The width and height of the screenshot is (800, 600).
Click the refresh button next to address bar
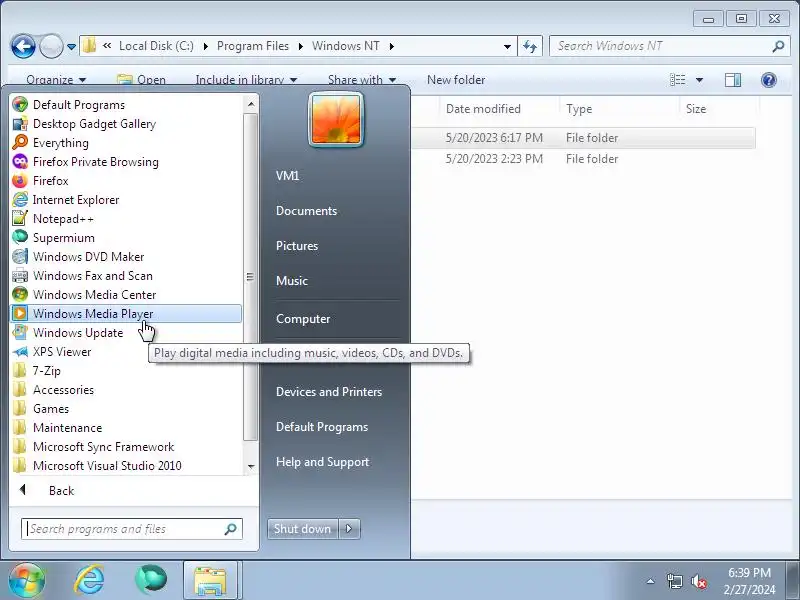[x=530, y=47]
